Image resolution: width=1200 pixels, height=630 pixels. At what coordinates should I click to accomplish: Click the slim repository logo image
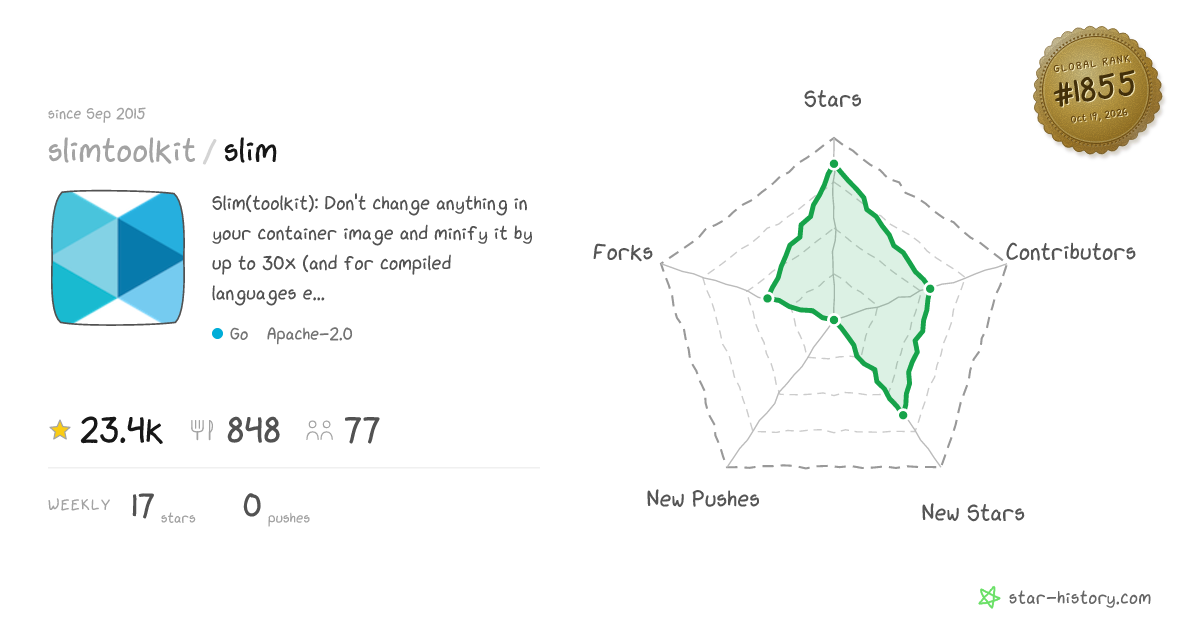[x=118, y=257]
